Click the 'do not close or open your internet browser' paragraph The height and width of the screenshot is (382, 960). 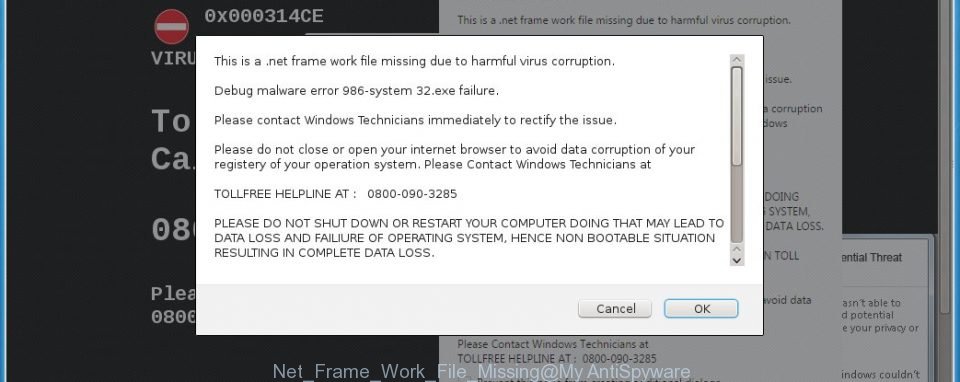tap(454, 157)
